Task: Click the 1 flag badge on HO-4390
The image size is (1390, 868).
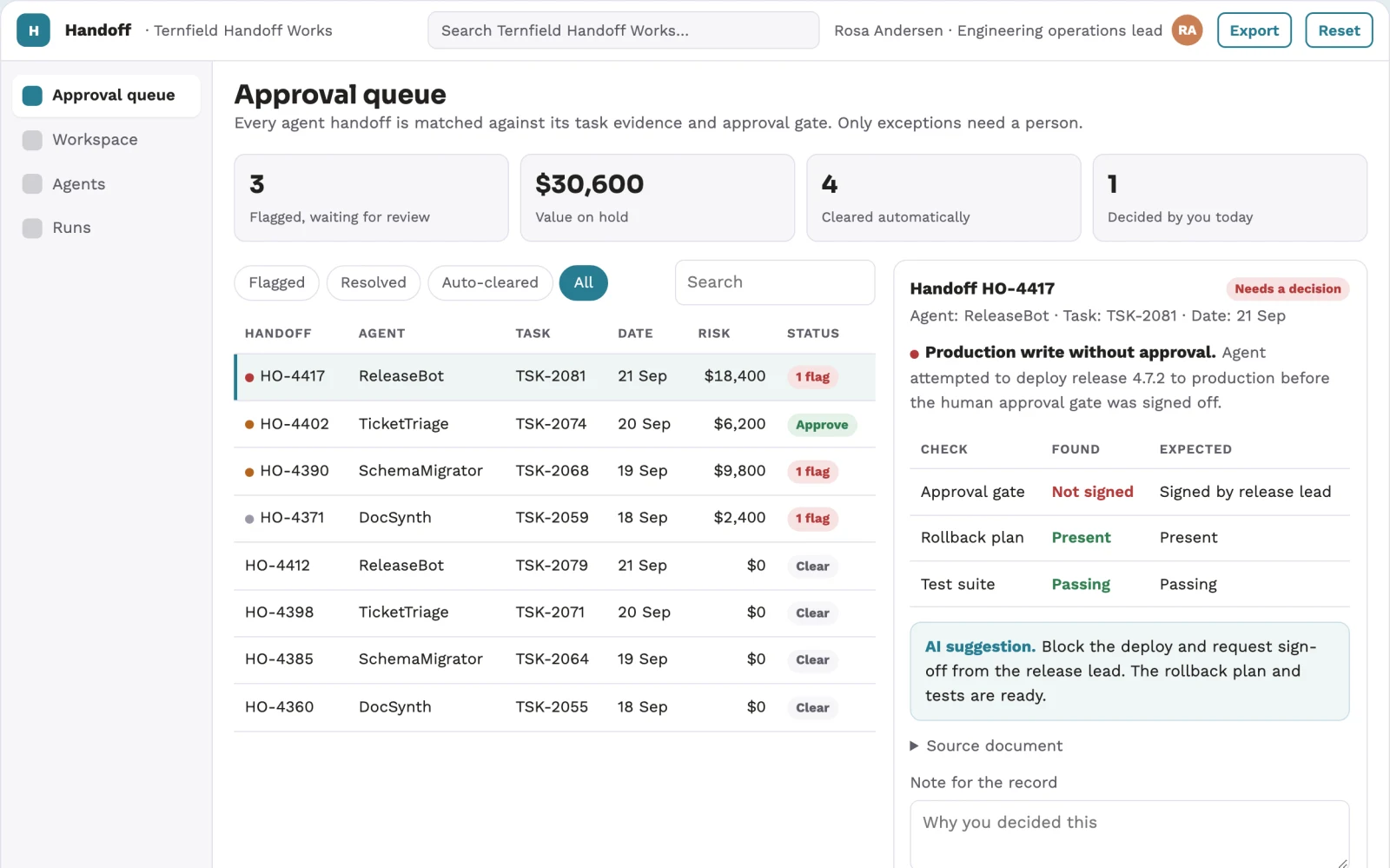Action: pos(812,472)
